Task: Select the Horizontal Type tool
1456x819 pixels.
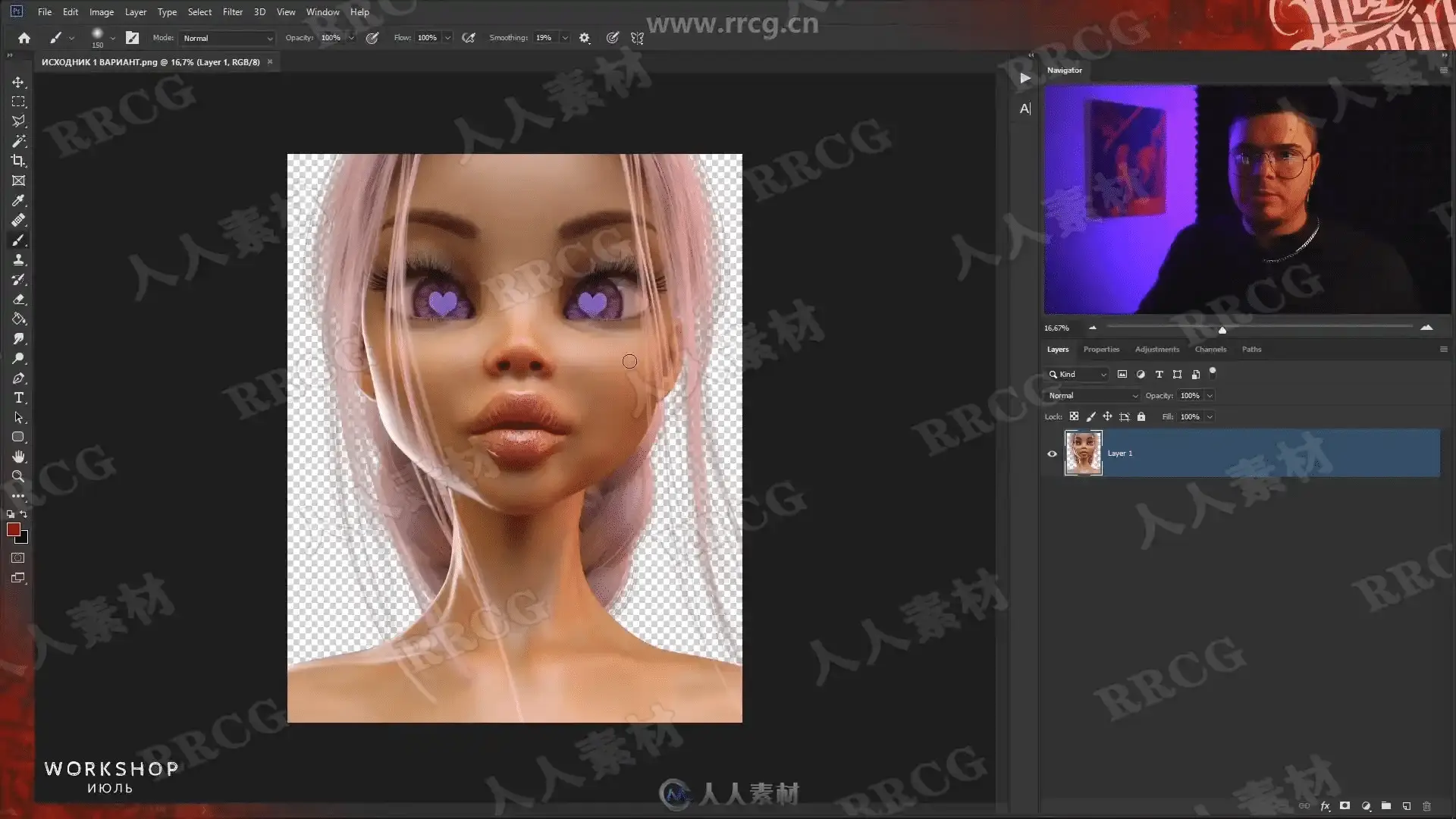Action: [x=18, y=397]
